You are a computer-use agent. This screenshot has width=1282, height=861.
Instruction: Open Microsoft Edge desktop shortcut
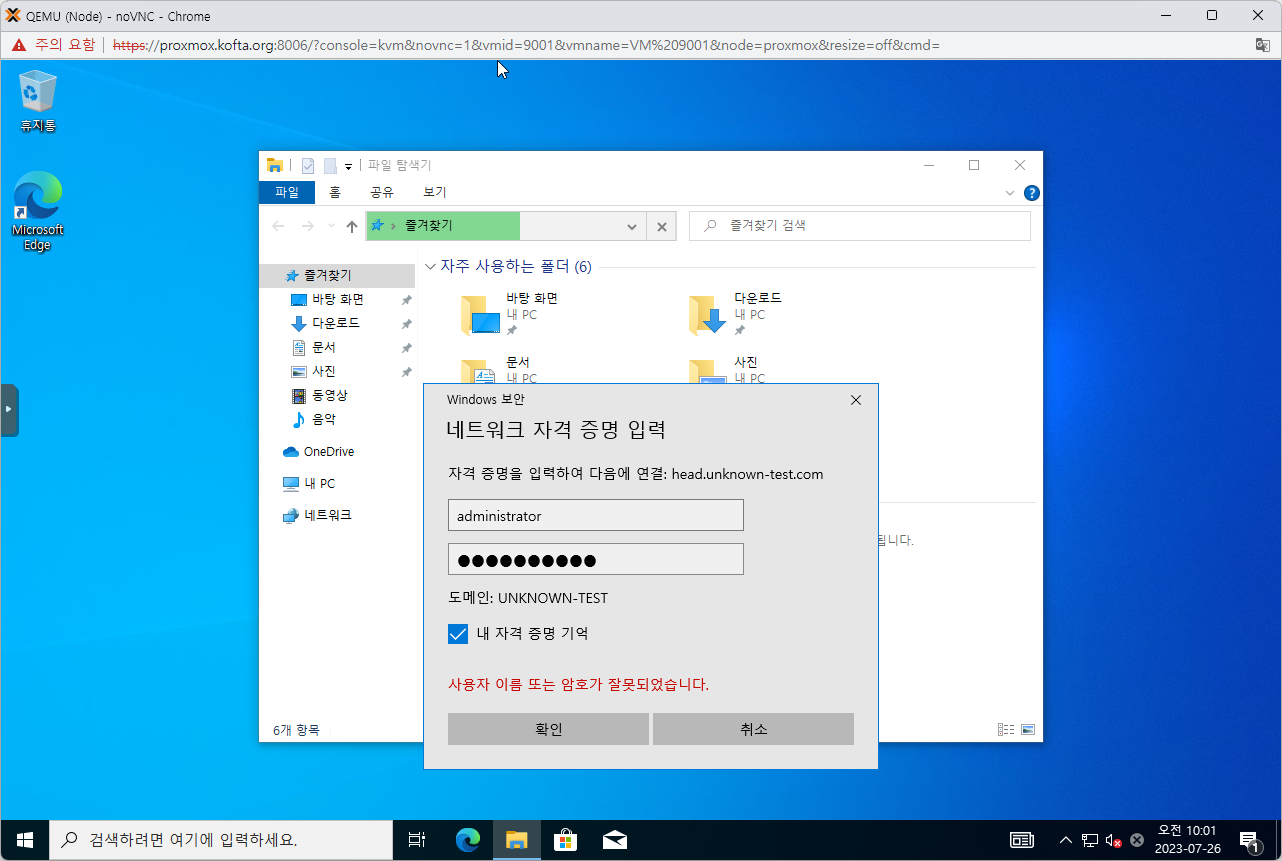click(x=37, y=209)
